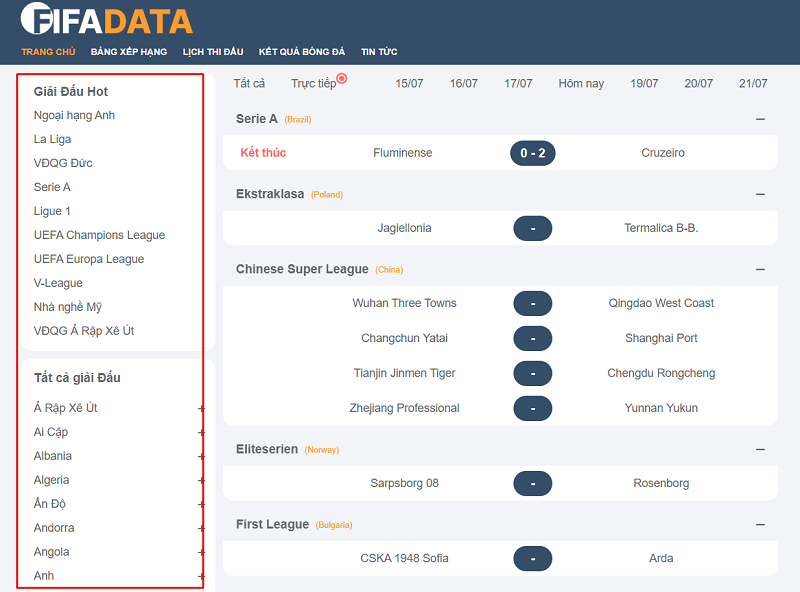Collapse the Serie A (Brazil) section
Viewport: 800px width, 592px height.
760,119
